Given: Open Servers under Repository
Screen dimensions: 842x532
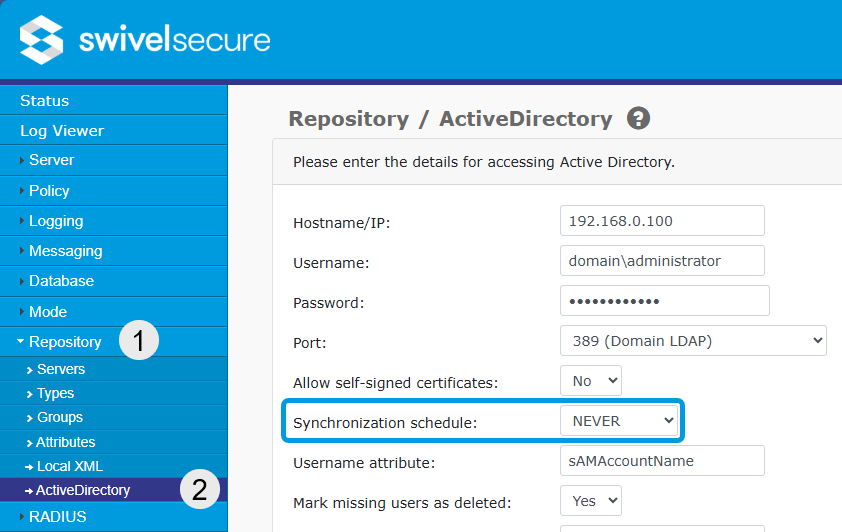Looking at the screenshot, I should (x=61, y=369).
